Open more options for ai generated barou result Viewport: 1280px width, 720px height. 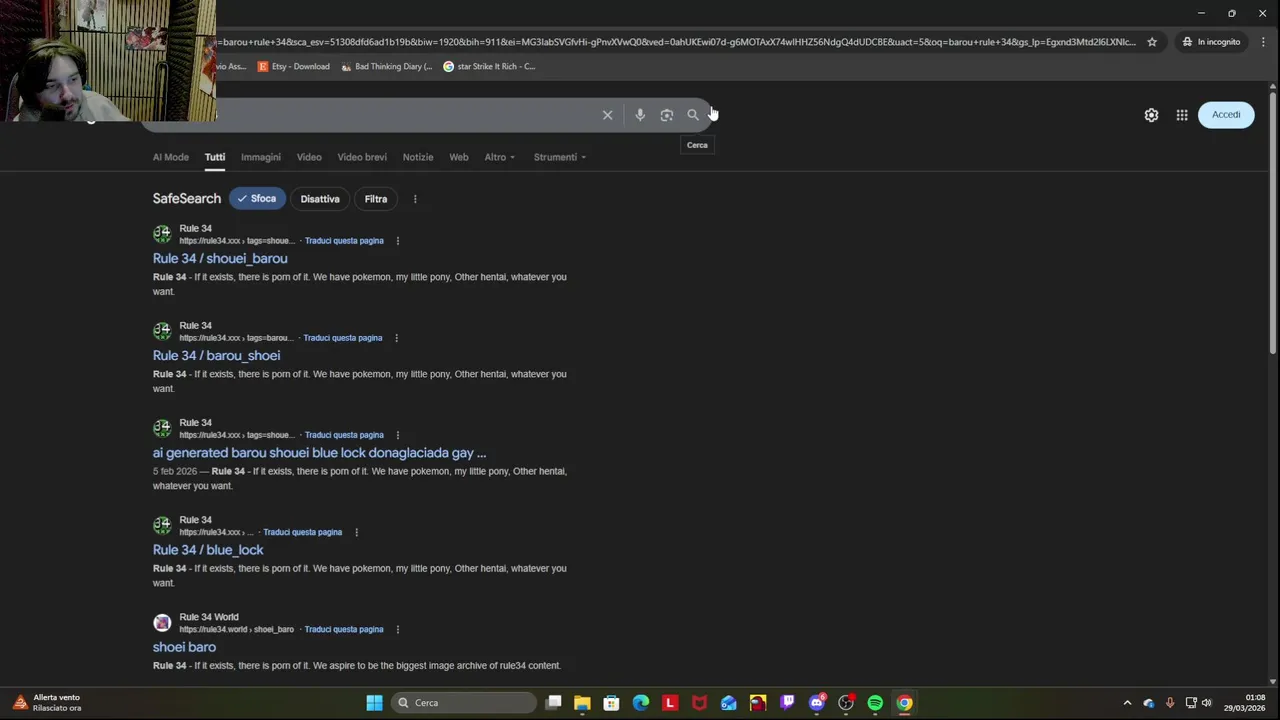[x=398, y=435]
